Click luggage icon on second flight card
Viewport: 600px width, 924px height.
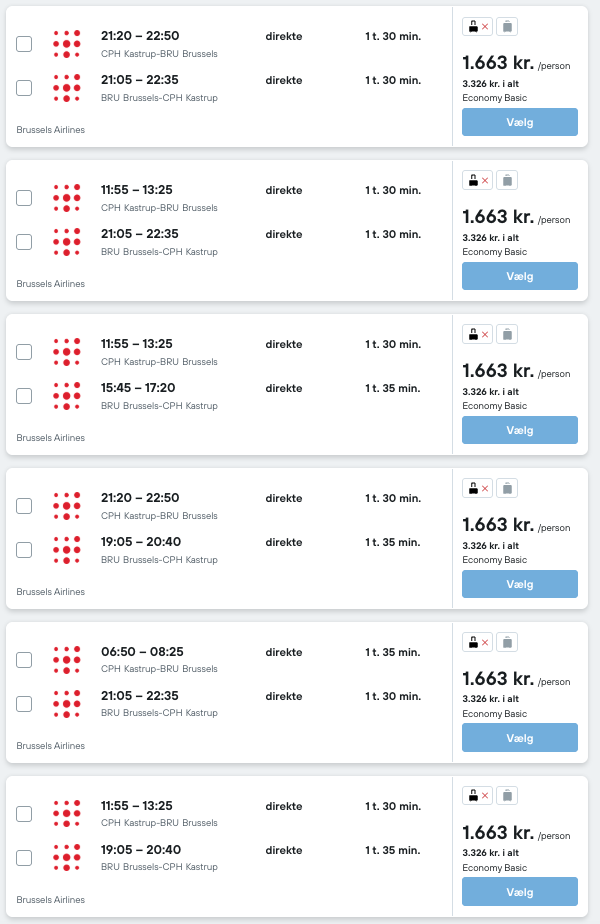point(507,180)
